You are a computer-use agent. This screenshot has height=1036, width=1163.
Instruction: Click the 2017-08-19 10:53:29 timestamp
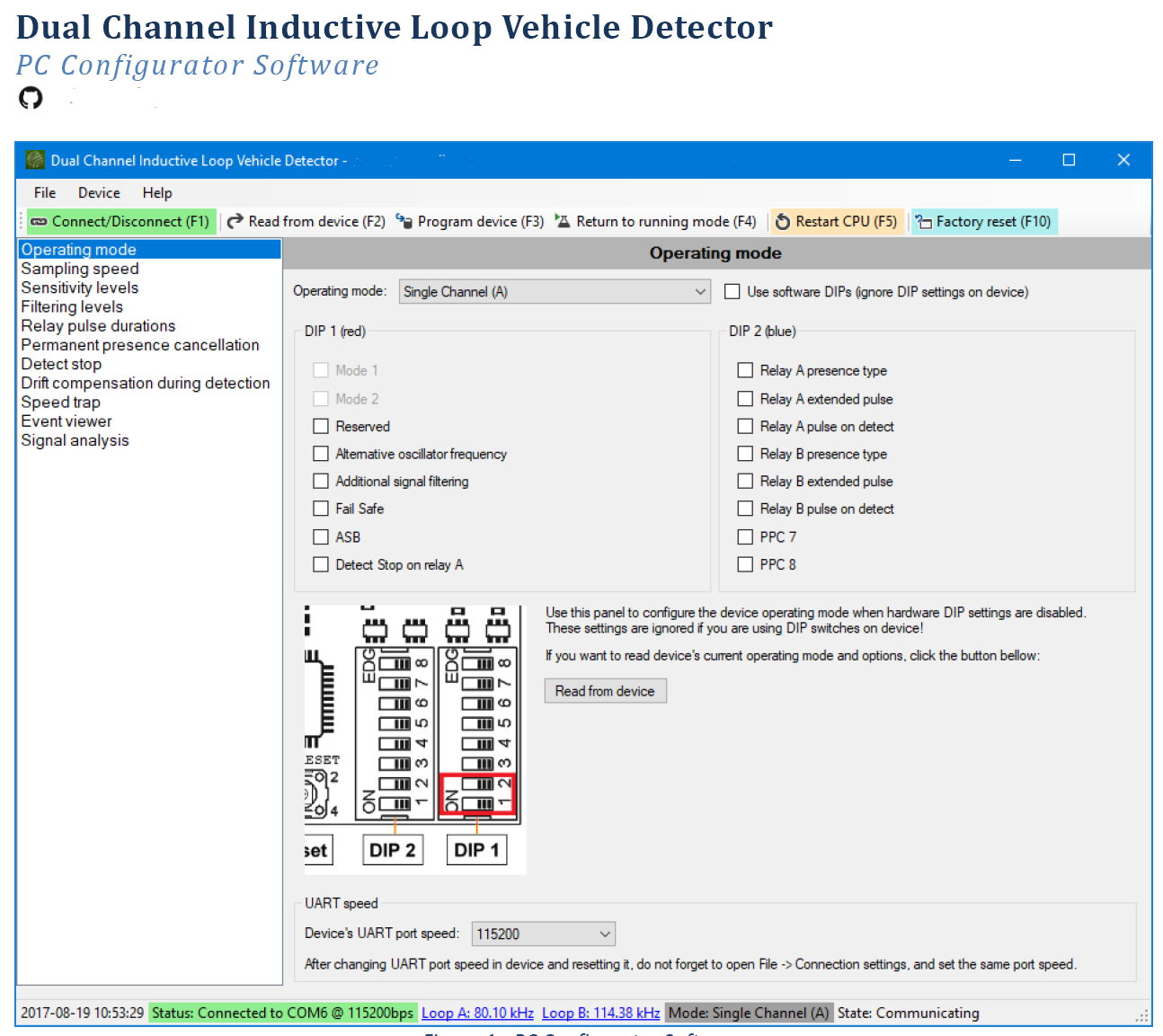(x=83, y=1013)
